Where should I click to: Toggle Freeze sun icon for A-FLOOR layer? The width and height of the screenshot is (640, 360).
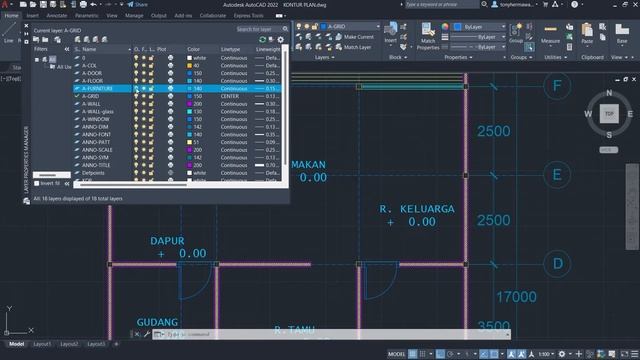coord(144,81)
